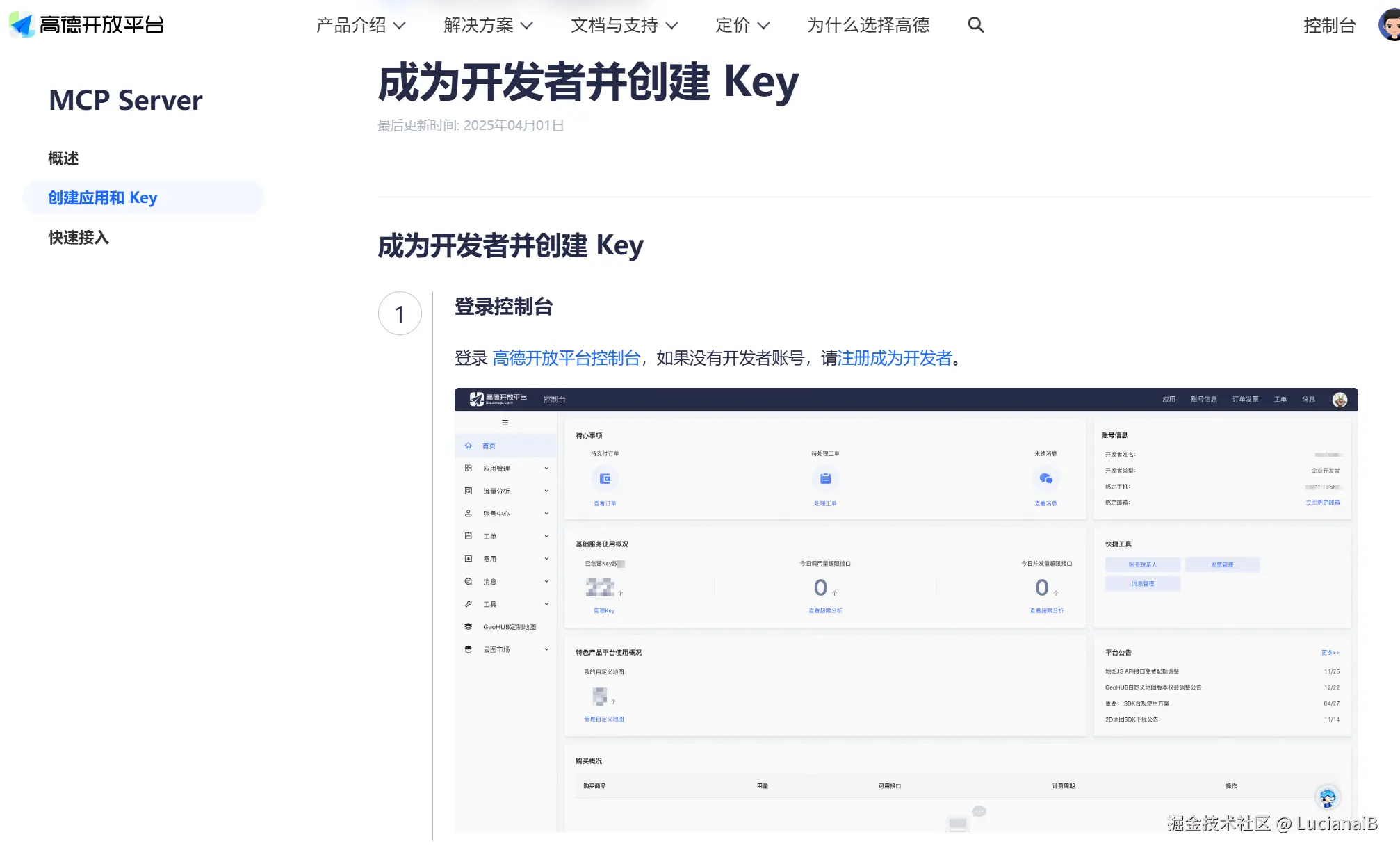
Task: Click the 注册成为开发者 link
Action: [894, 358]
